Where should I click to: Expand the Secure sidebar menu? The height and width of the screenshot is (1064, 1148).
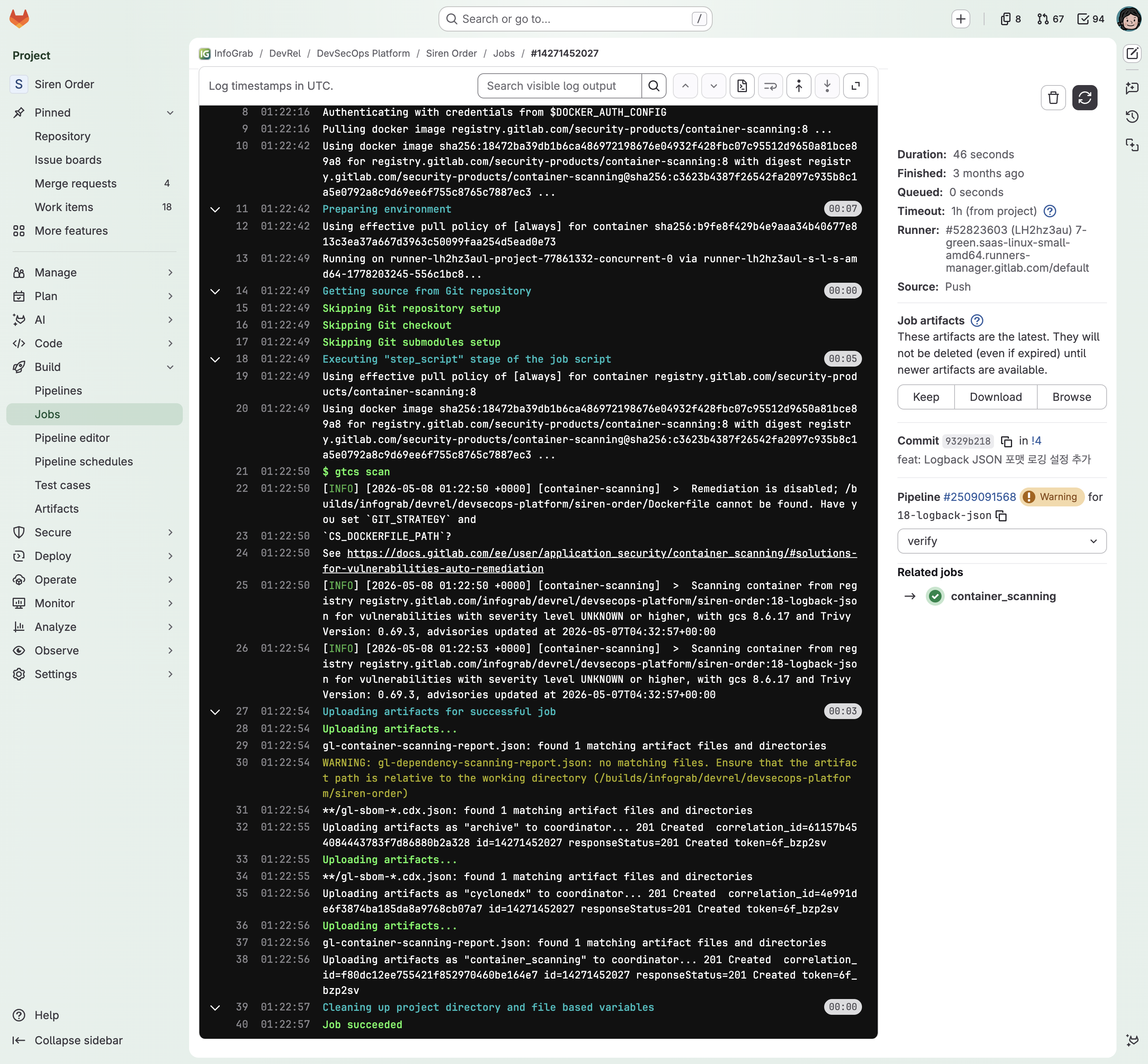[95, 532]
